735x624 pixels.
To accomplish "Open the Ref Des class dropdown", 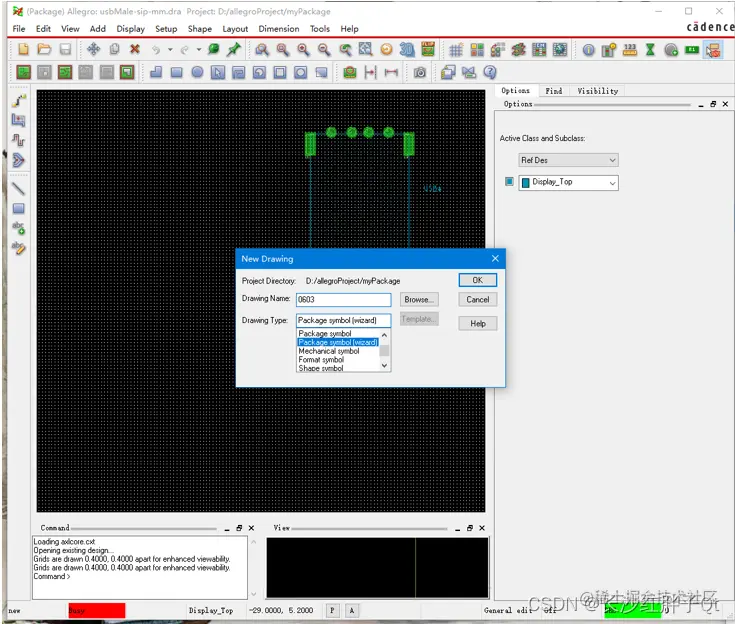I will click(x=568, y=160).
